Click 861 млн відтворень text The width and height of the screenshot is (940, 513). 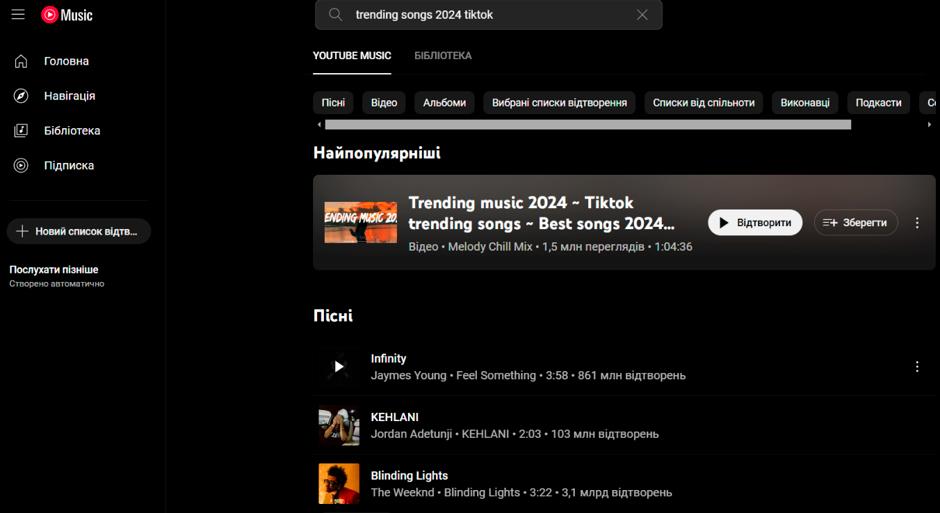pyautogui.click(x=632, y=376)
